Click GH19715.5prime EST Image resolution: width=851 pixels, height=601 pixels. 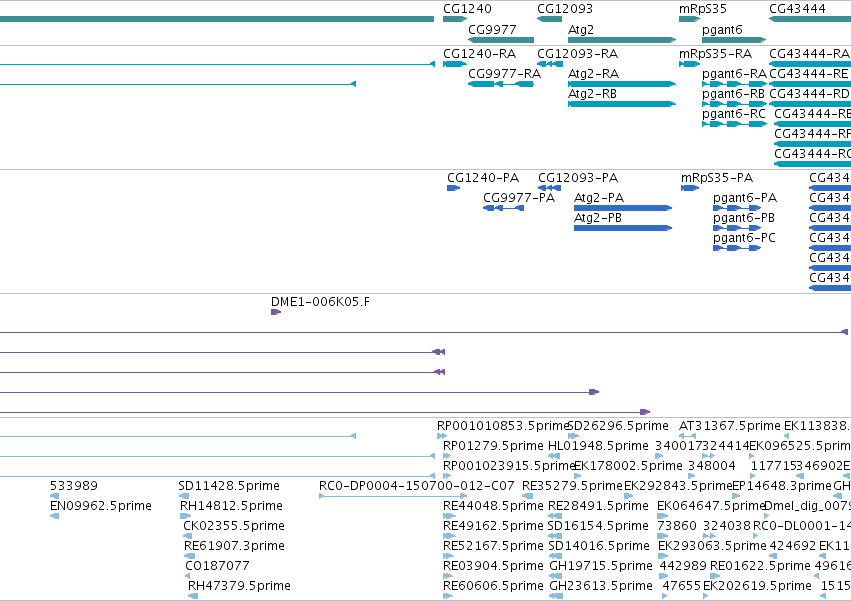556,576
